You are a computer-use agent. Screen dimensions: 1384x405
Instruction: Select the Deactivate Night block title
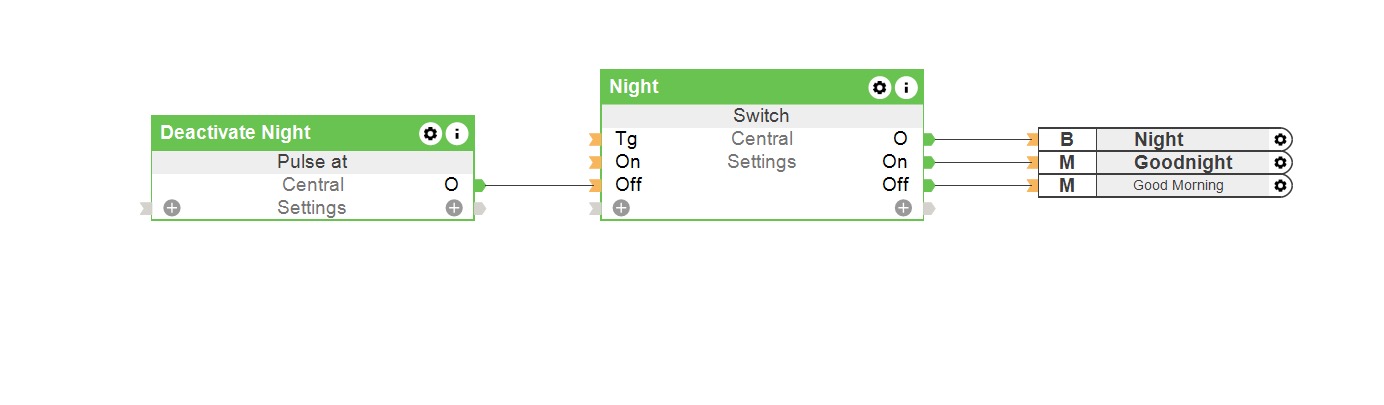click(x=236, y=133)
